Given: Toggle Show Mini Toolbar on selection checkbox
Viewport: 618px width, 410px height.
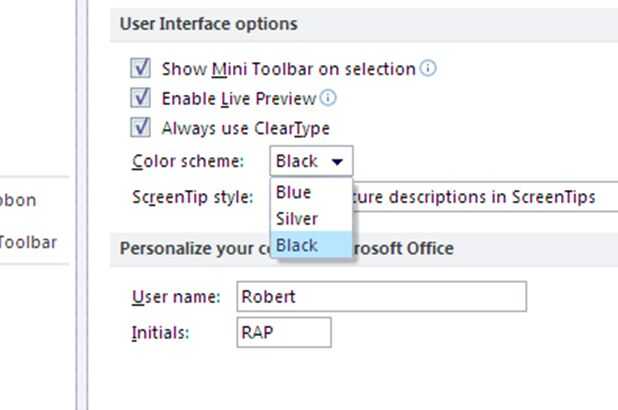Looking at the screenshot, I should (x=141, y=69).
